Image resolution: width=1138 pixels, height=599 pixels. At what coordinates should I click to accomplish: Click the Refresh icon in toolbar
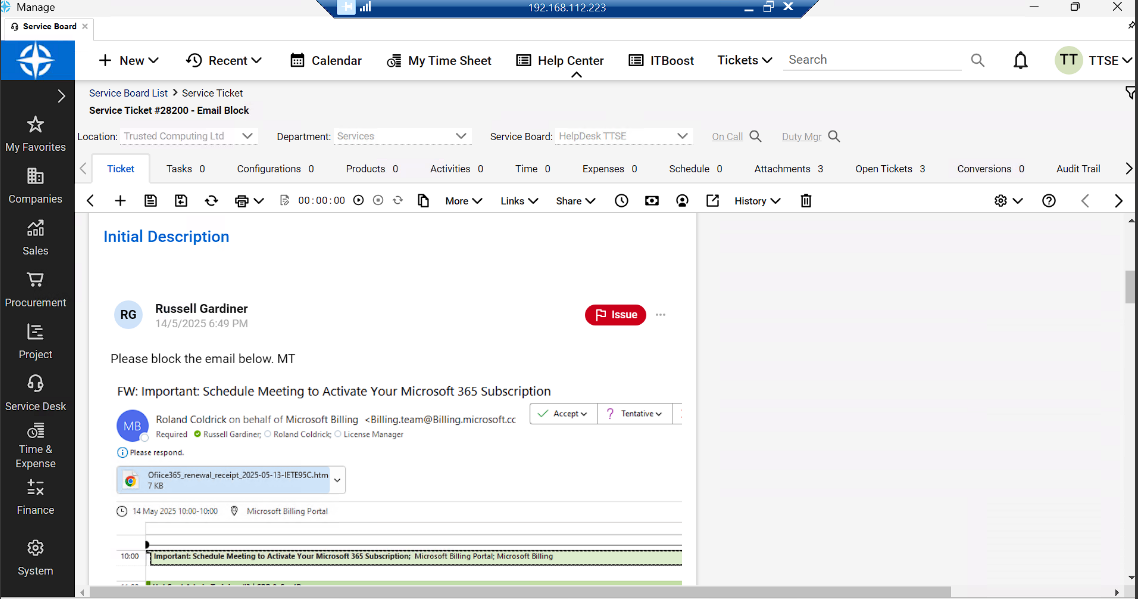(211, 200)
